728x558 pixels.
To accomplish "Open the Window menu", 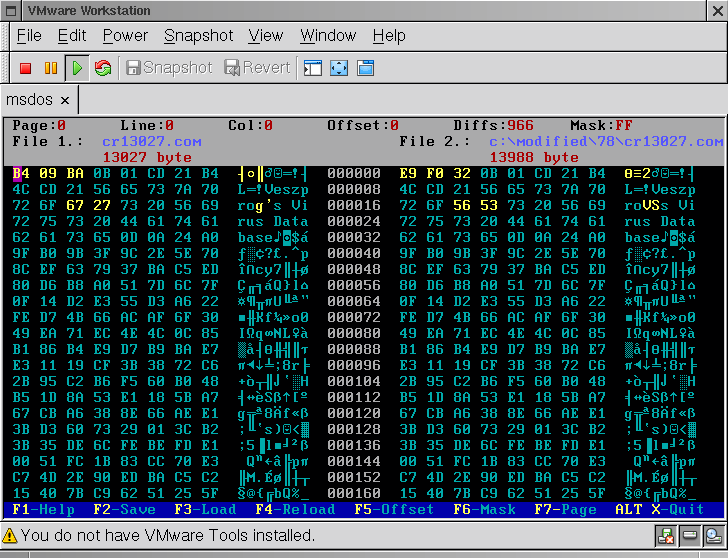I will click(328, 36).
